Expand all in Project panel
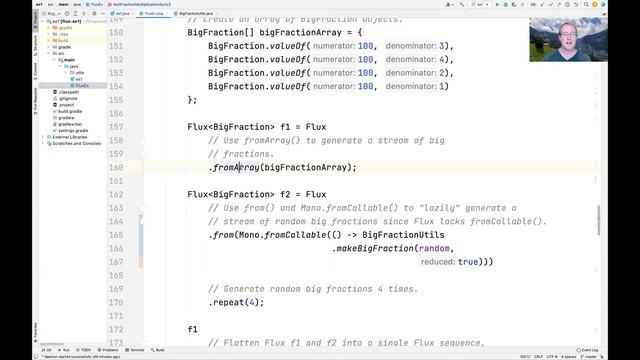640x360 pixels. pos(76,13)
